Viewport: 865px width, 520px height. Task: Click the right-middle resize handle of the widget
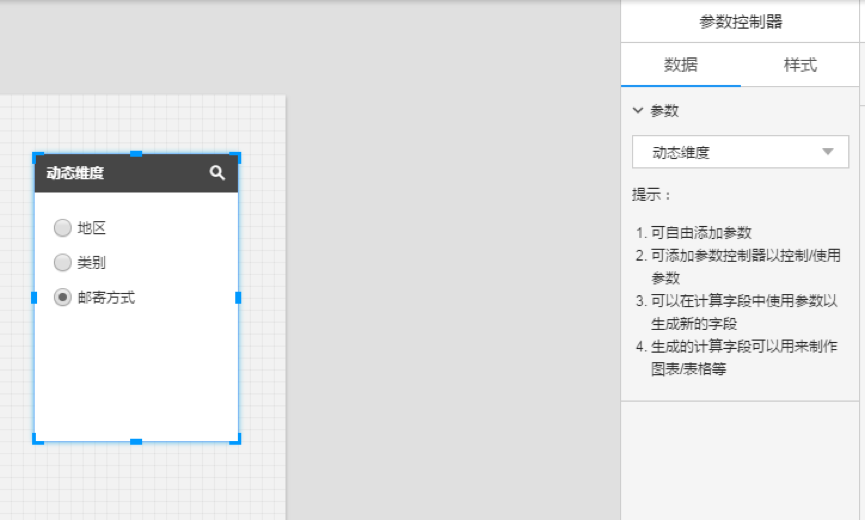[x=238, y=297]
